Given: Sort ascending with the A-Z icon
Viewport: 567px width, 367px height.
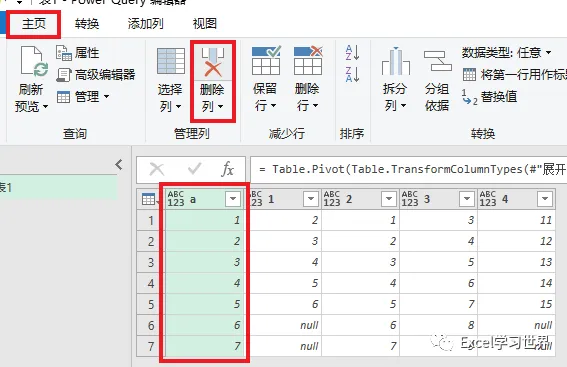Looking at the screenshot, I should (x=352, y=53).
